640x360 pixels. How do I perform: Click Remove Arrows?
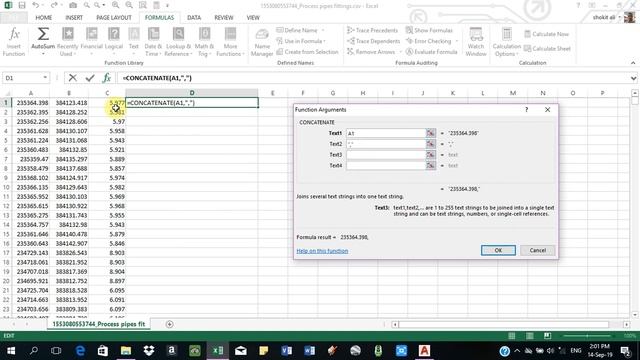371,52
